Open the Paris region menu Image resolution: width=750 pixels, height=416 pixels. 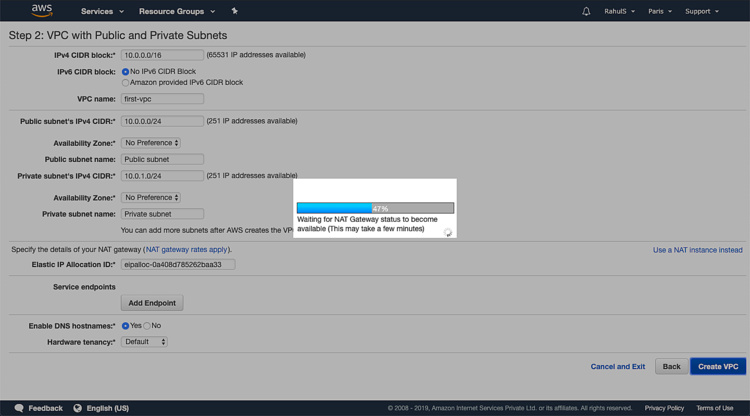tap(659, 11)
